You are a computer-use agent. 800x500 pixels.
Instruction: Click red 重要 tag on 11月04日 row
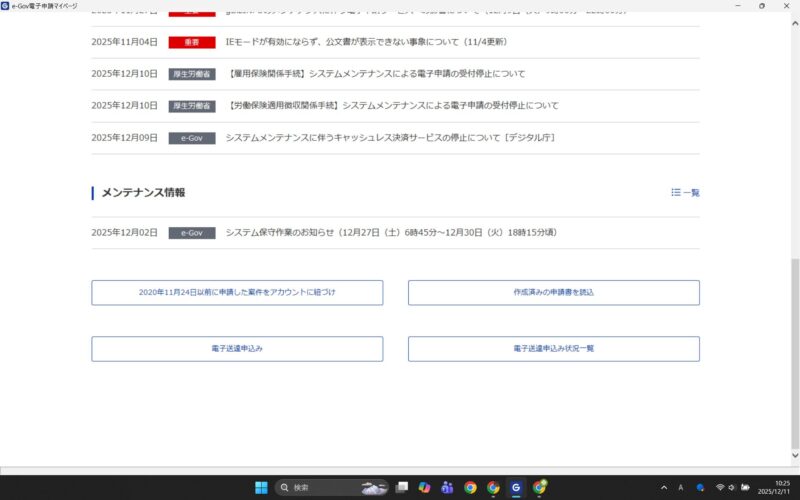[192, 42]
